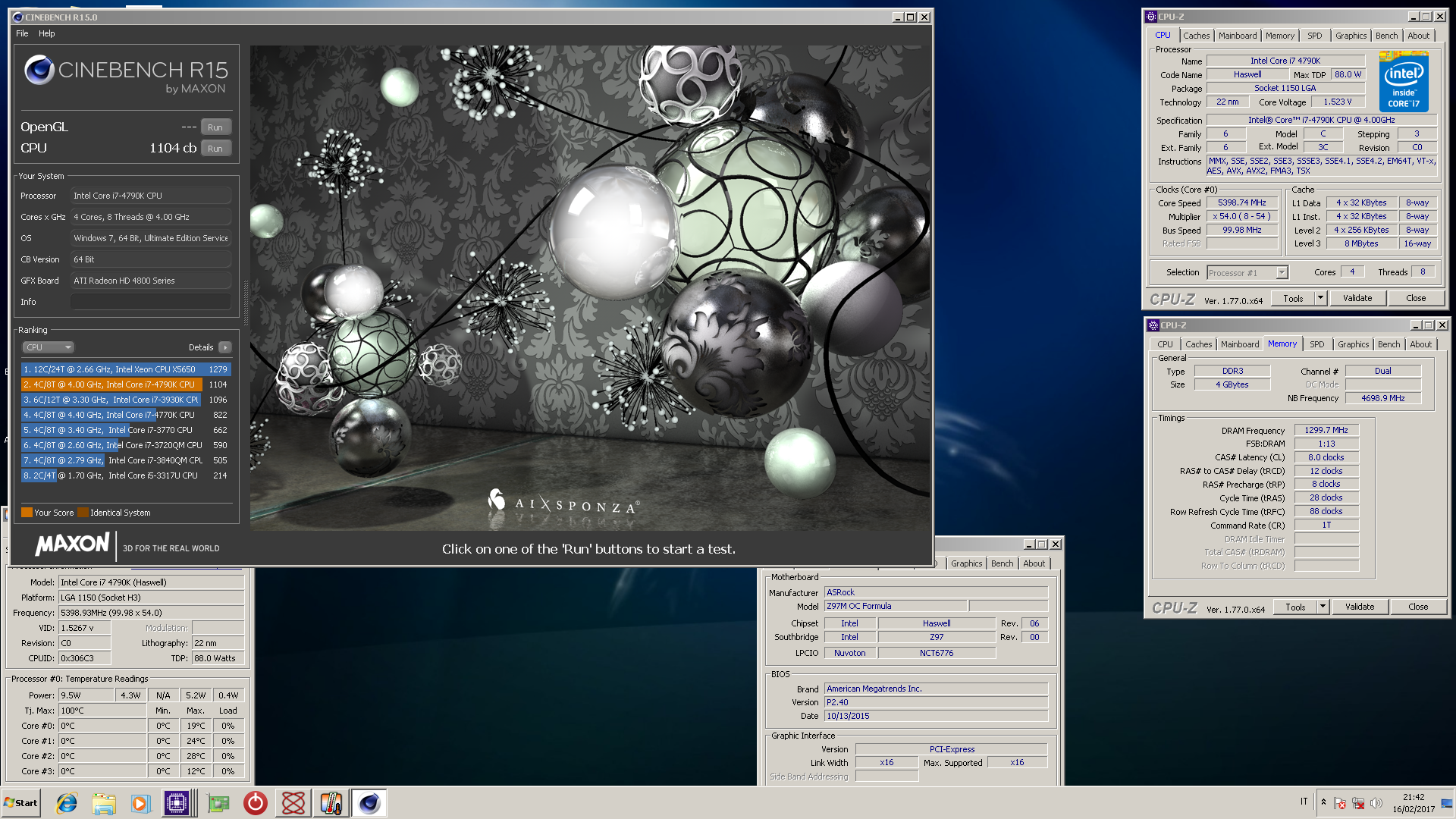Switch to Mainboard tab in top CPU-Z window

pos(1238,36)
